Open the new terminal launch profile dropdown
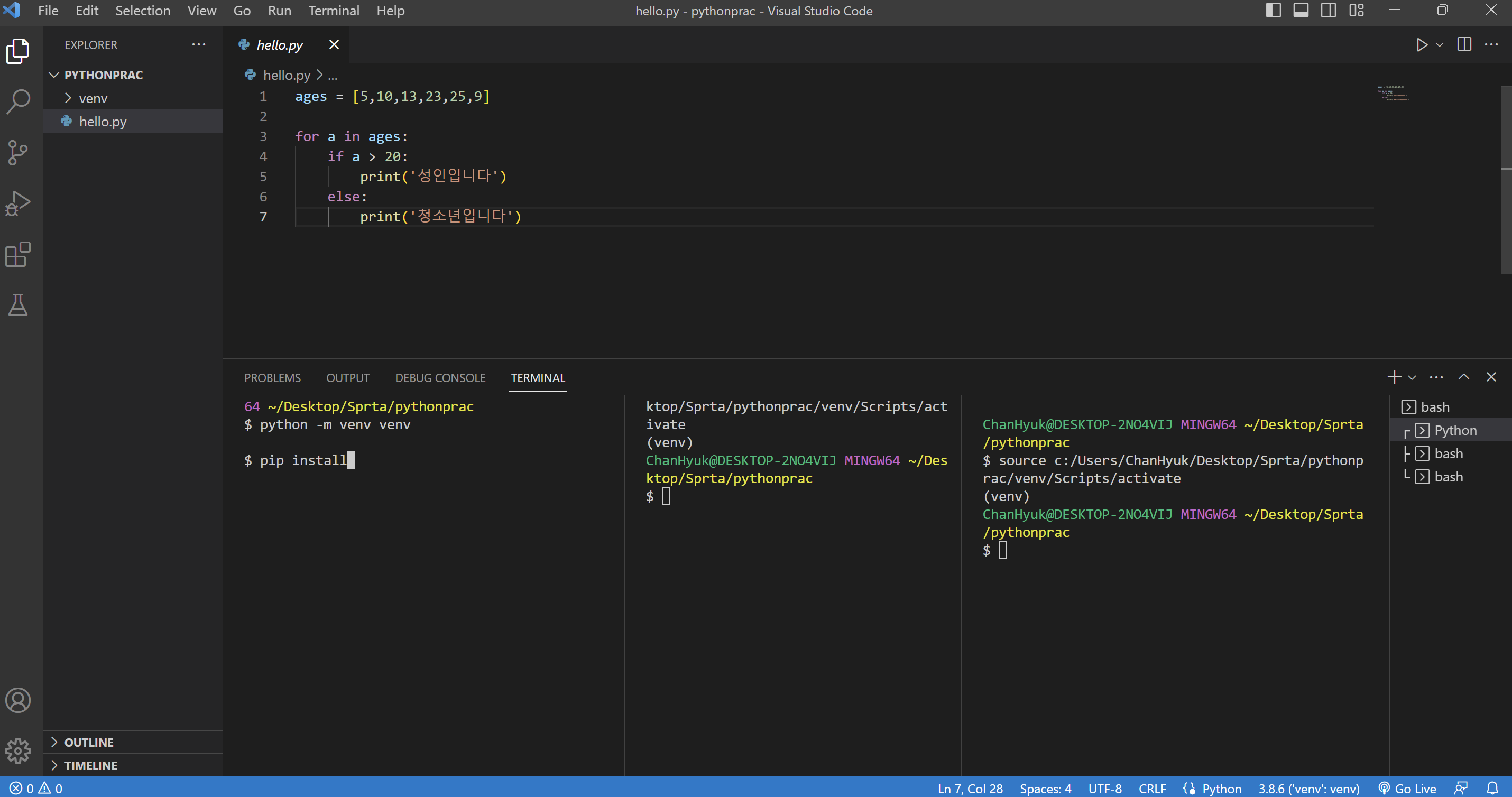Image resolution: width=1512 pixels, height=797 pixels. click(x=1412, y=377)
